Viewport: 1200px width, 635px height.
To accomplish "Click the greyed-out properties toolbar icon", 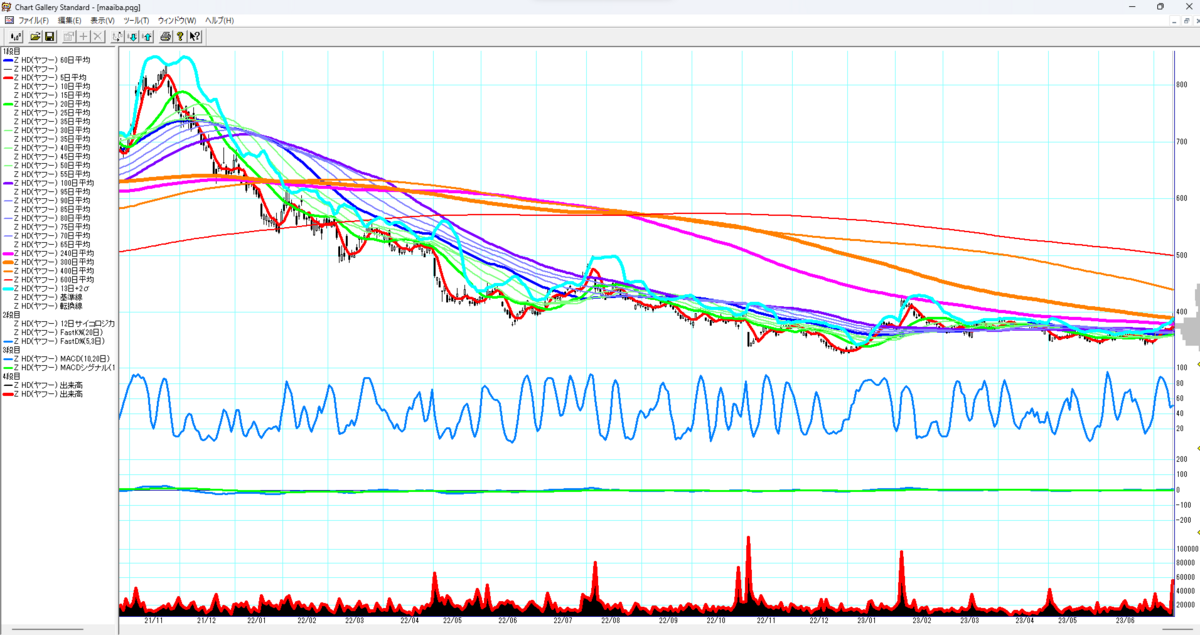I will 69,36.
